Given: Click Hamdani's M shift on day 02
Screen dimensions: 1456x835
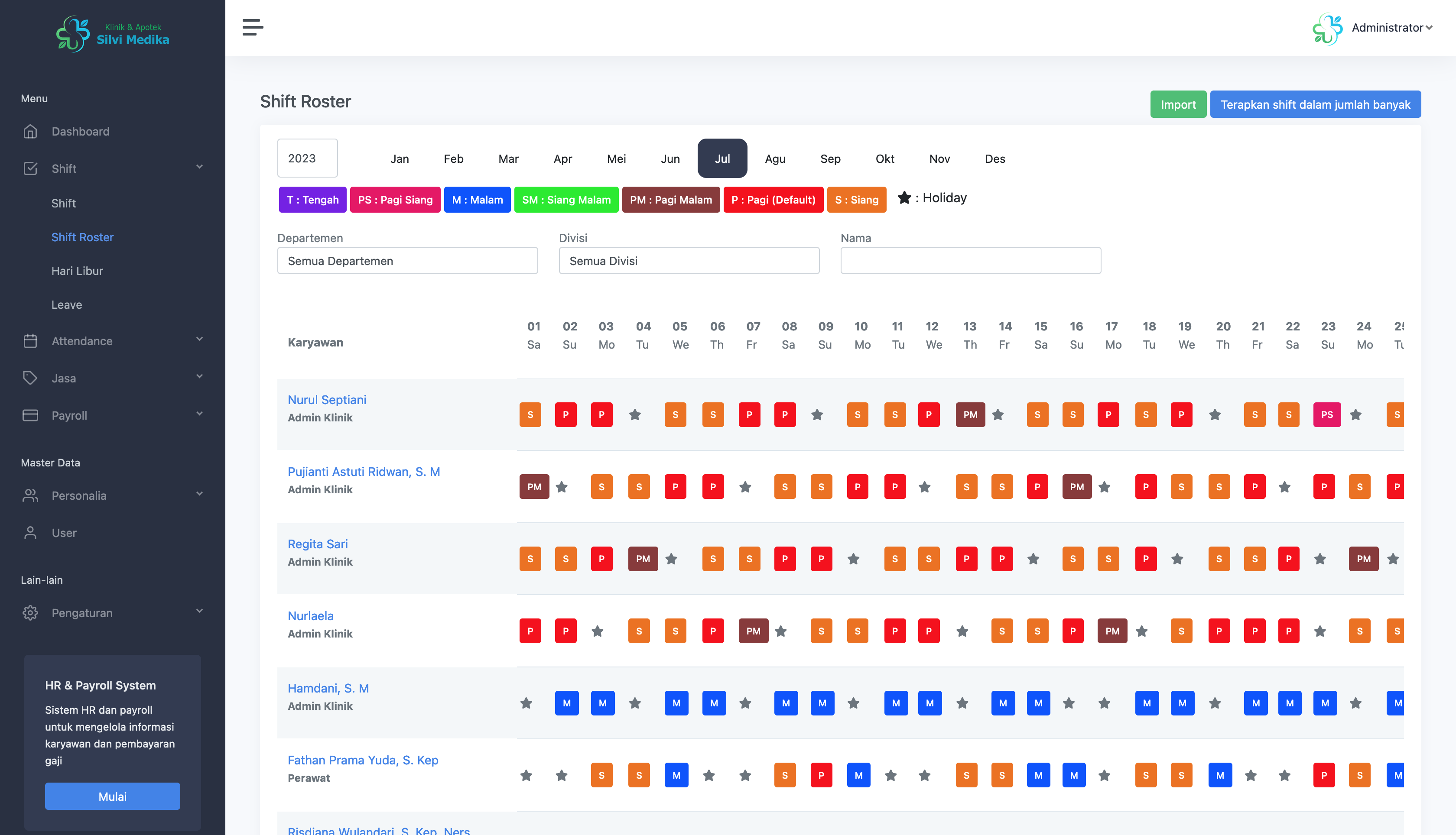Looking at the screenshot, I should 566,703.
